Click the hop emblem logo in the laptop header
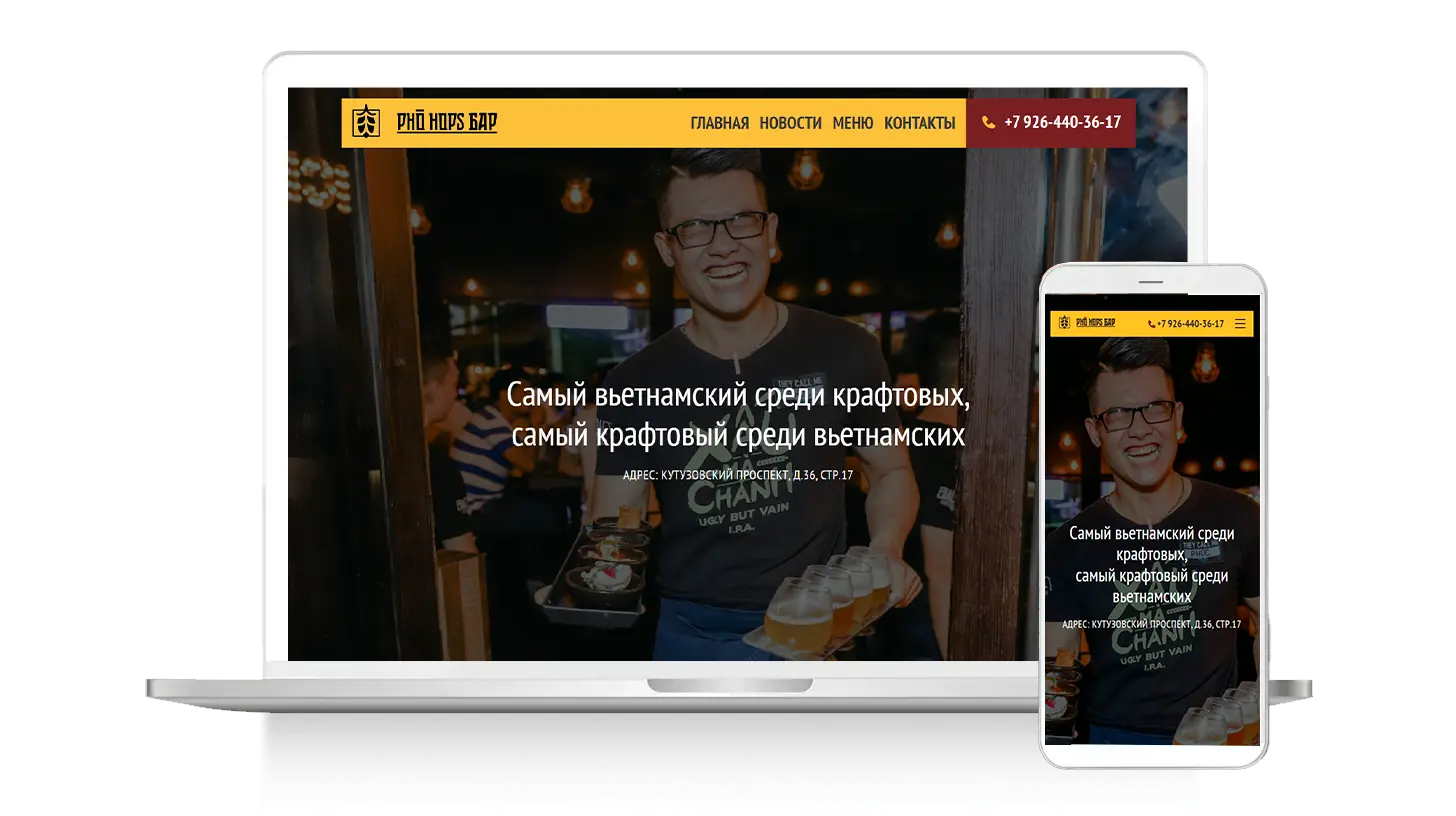Viewport: 1456px width, 816px height. coord(366,123)
